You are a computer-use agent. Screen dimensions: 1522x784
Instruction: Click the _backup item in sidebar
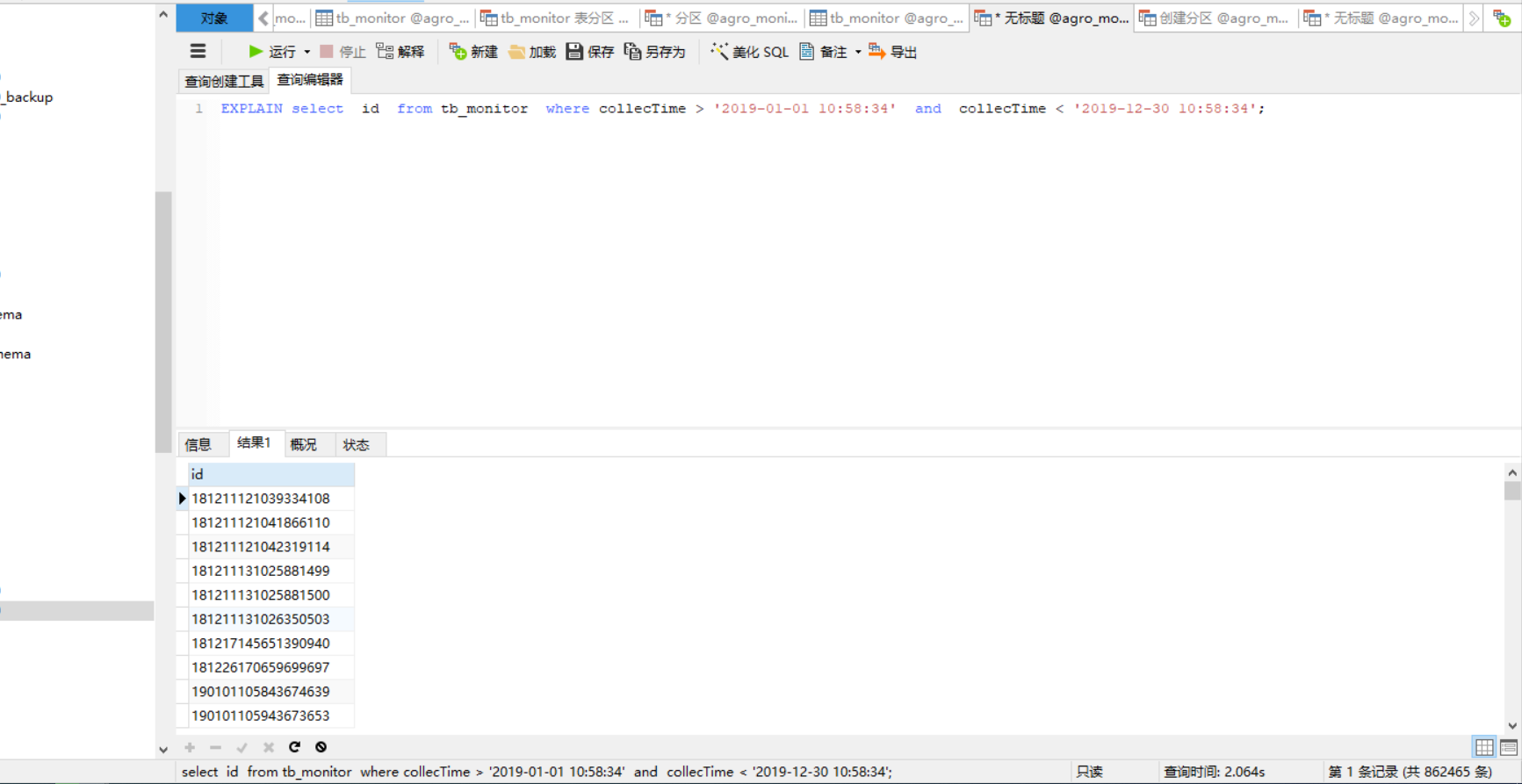point(28,97)
